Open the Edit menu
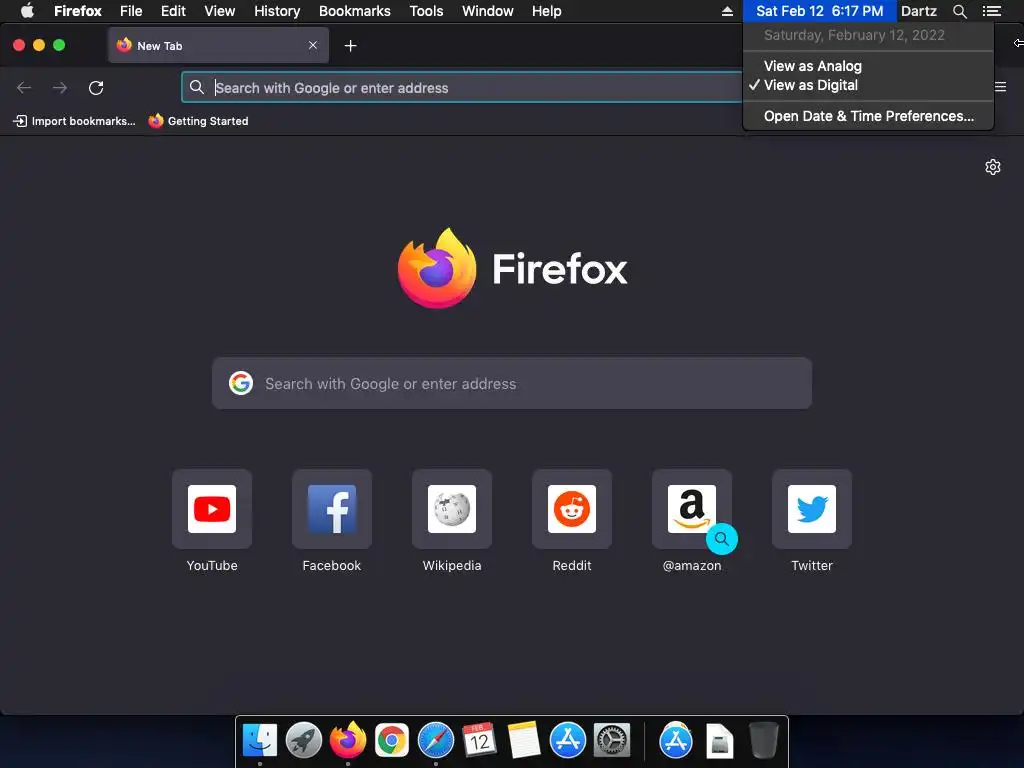 point(173,11)
